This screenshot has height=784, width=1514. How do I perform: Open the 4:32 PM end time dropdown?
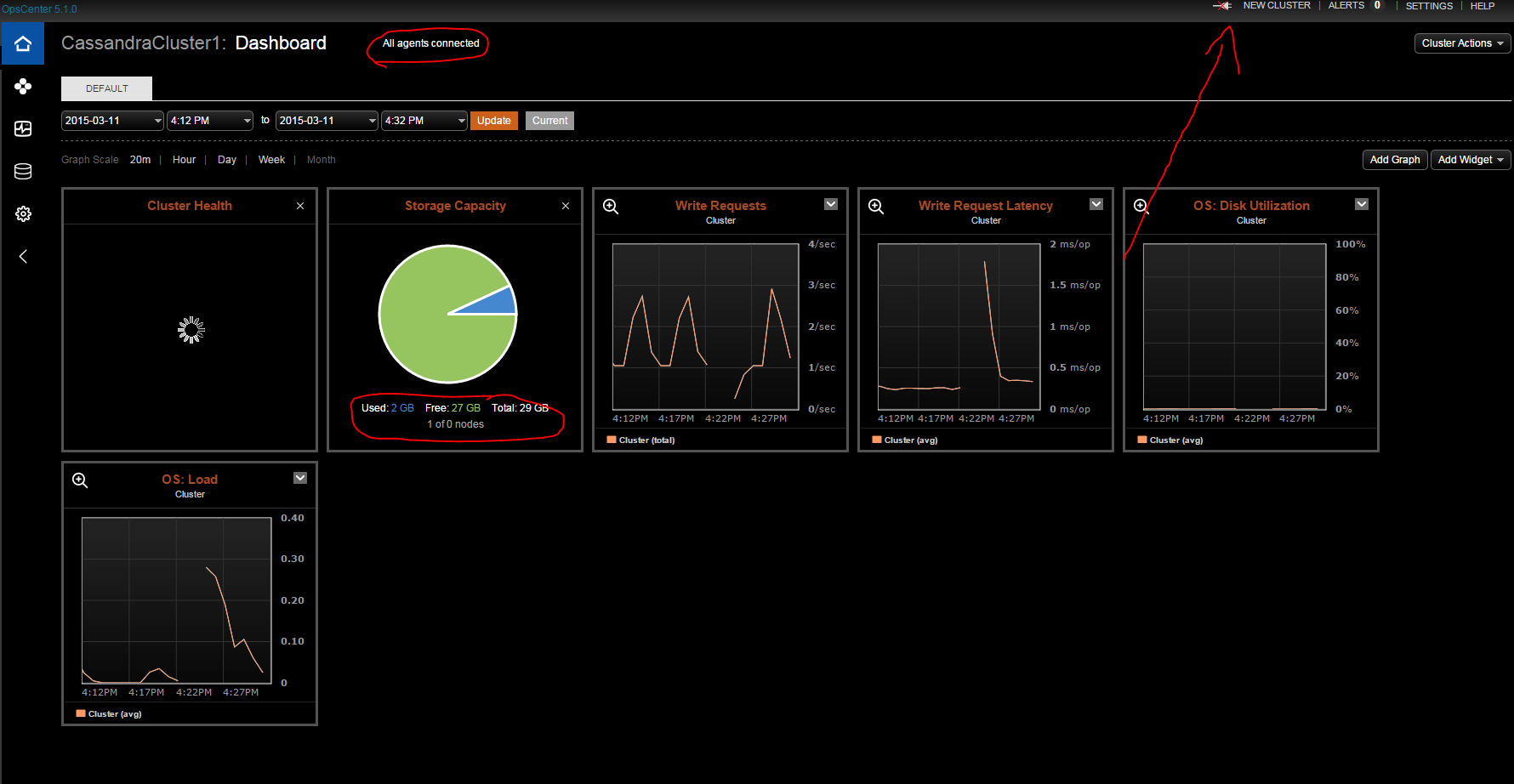[424, 121]
